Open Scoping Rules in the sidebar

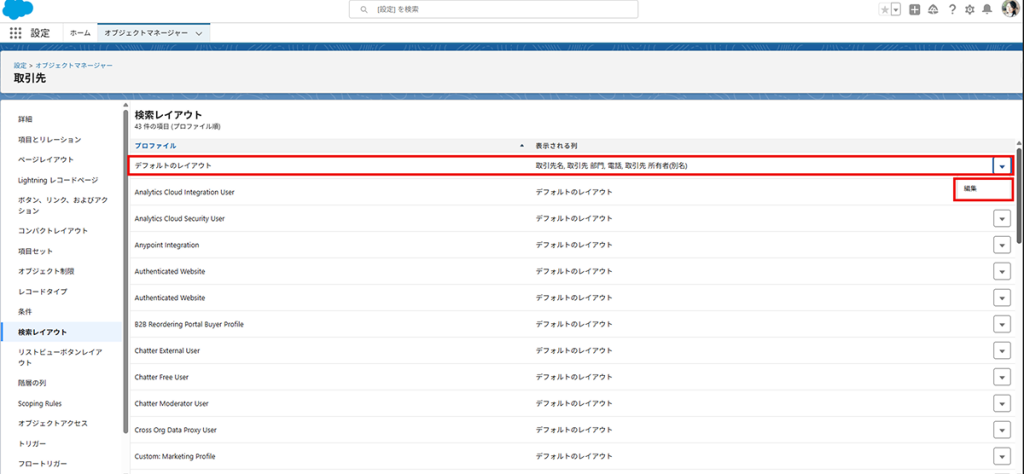coord(40,403)
